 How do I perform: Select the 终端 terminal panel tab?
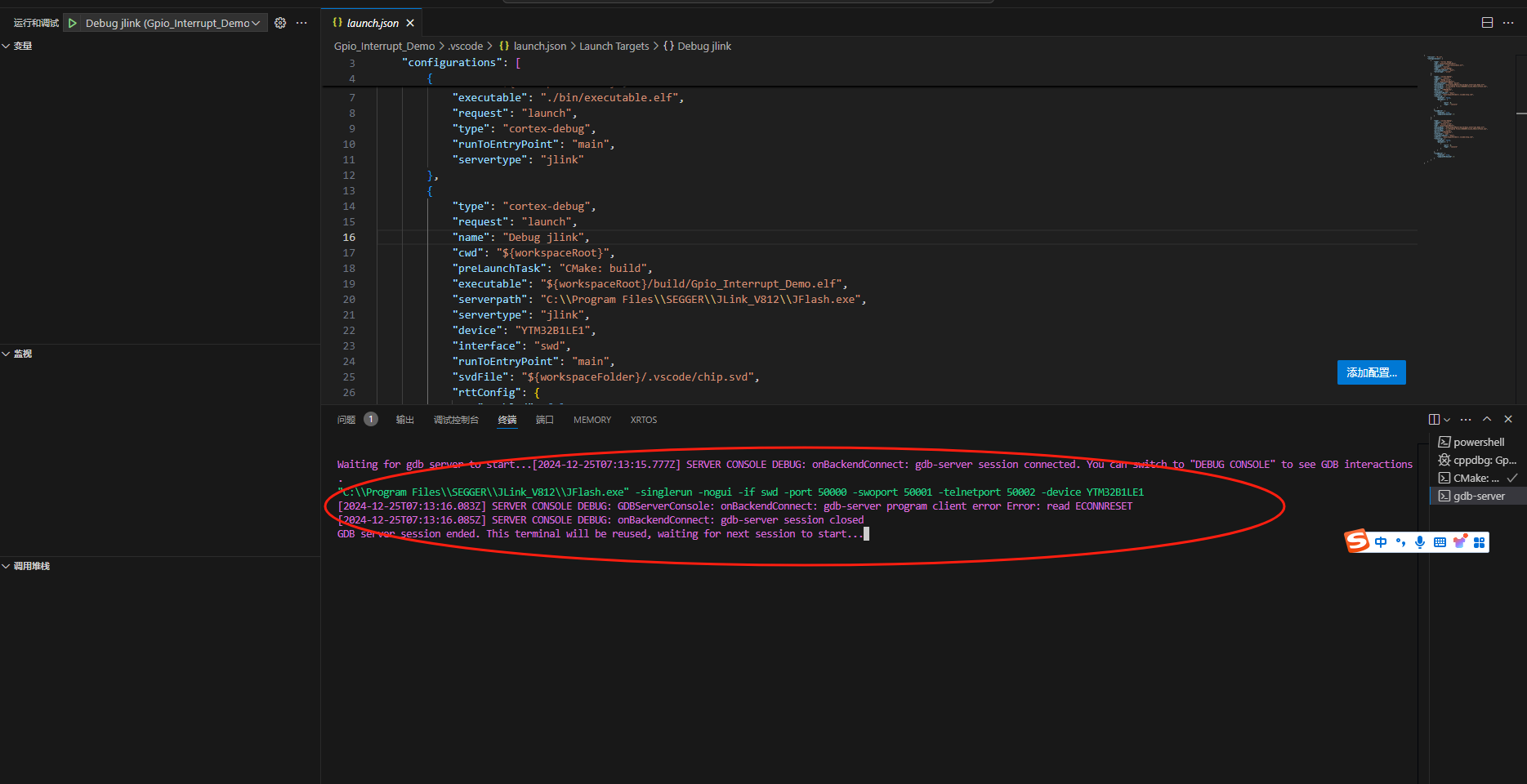click(507, 420)
